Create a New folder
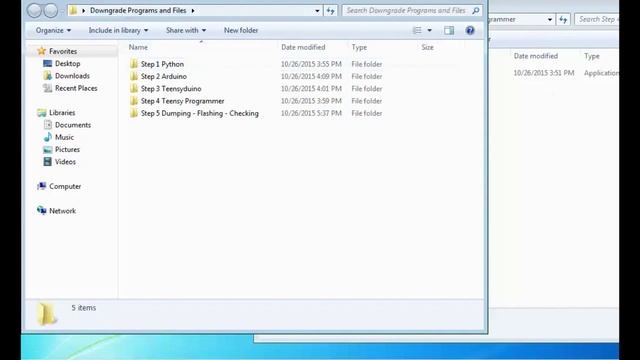The width and height of the screenshot is (640, 360). [241, 30]
